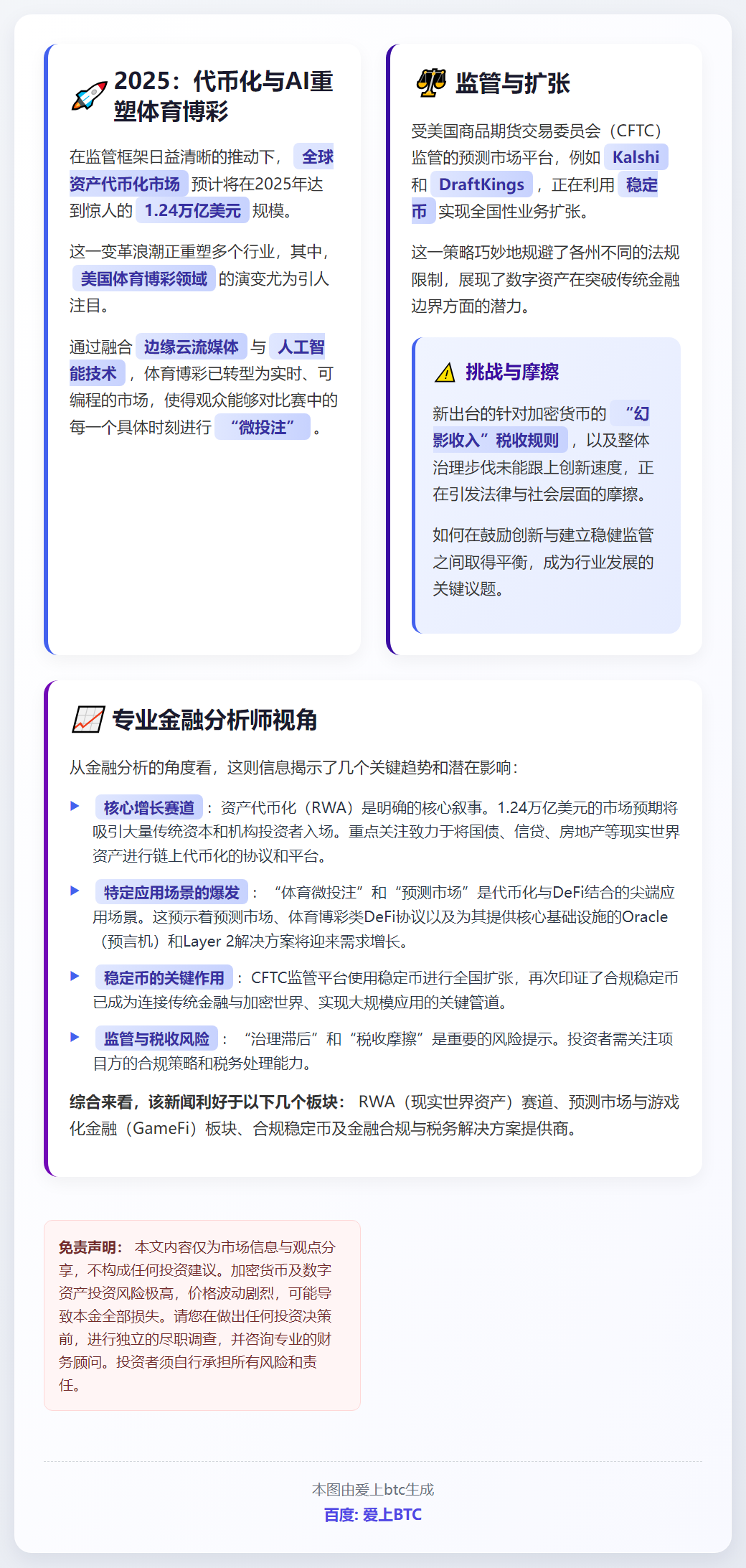746x1568 pixels.
Task: Click the highlighted 核心增长赛道 tag
Action: (x=149, y=808)
